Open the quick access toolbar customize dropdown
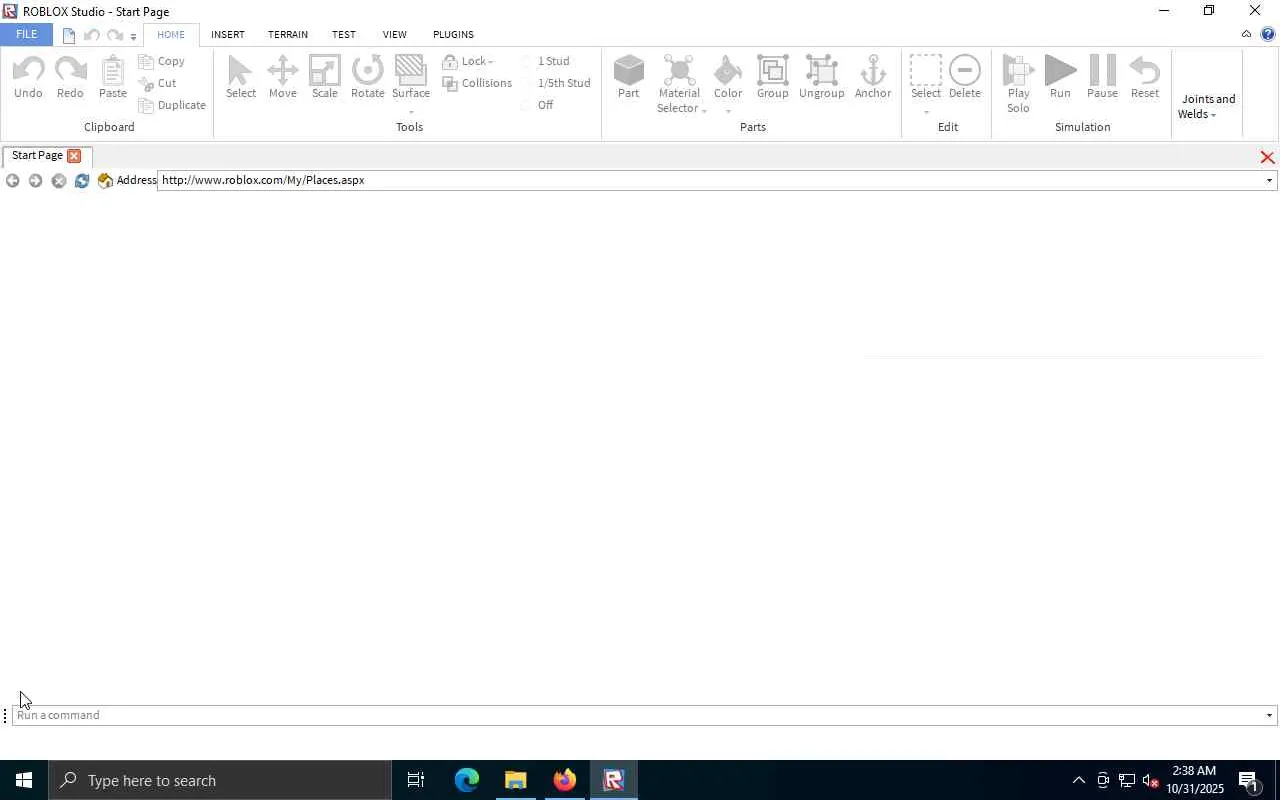 tap(133, 37)
